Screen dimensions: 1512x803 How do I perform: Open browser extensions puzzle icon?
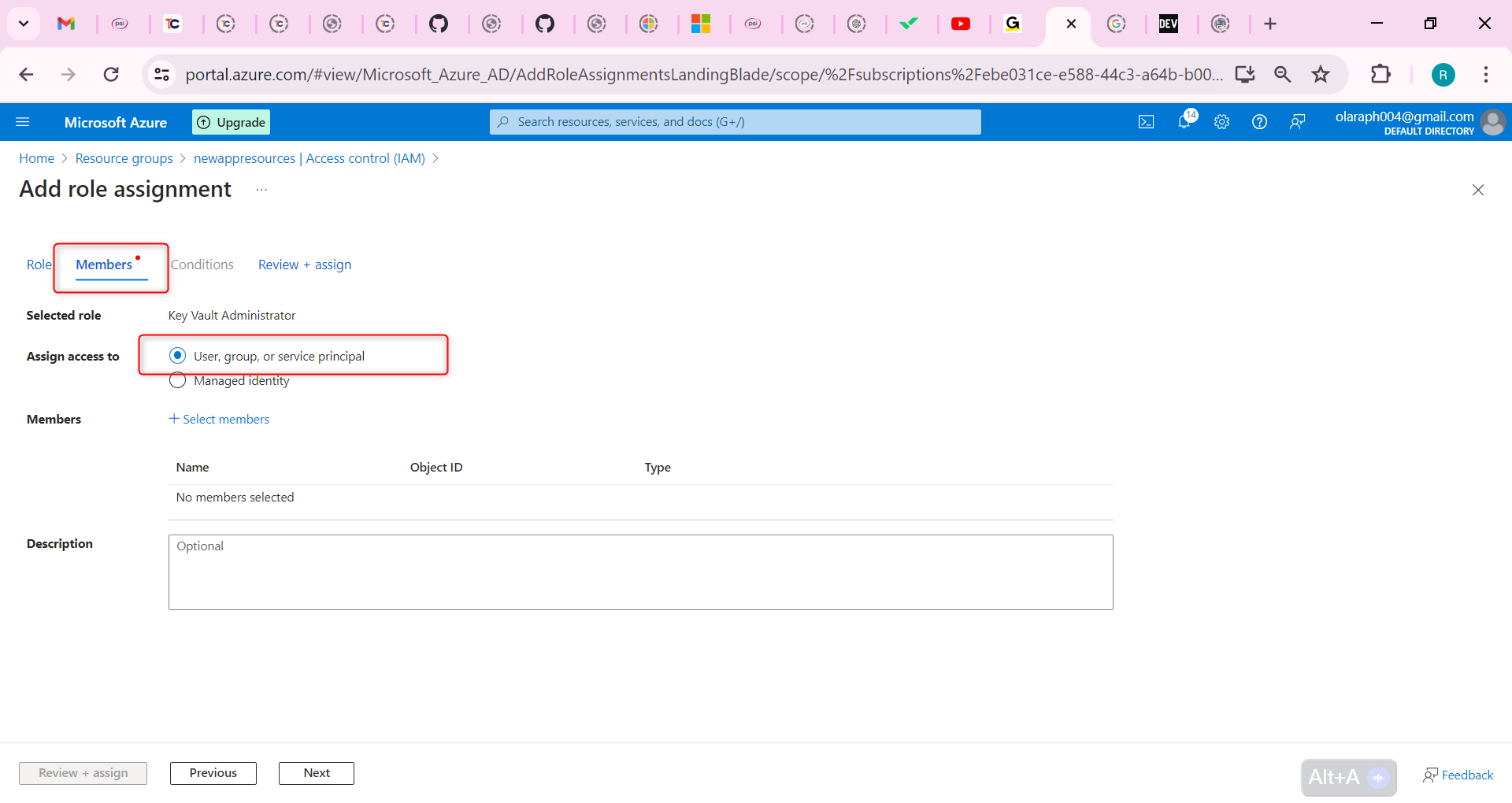click(1380, 74)
